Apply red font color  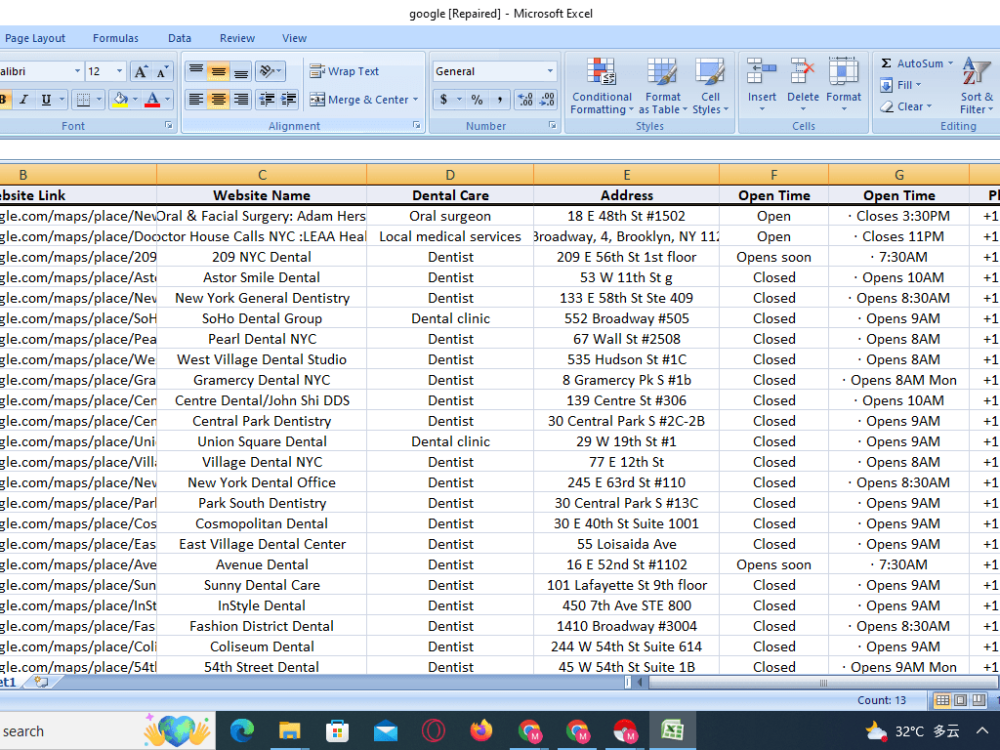pos(152,99)
